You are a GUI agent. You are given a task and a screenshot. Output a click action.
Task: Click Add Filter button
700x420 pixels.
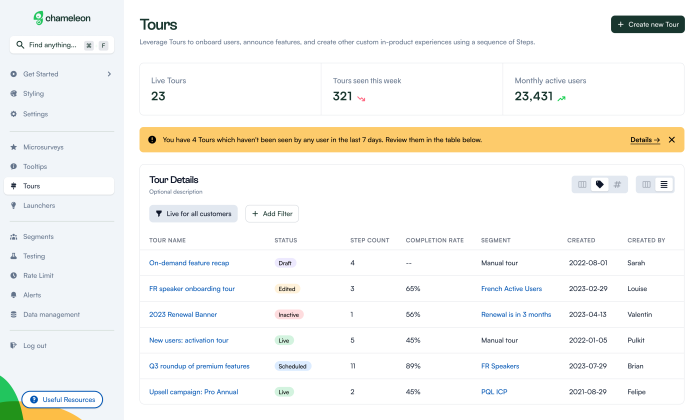coord(272,214)
